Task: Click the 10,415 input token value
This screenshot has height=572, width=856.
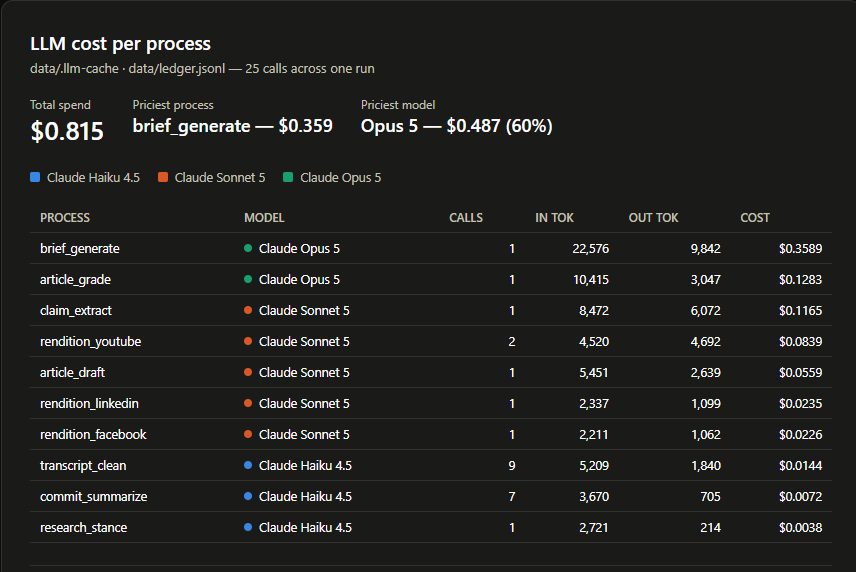Action: [x=591, y=280]
